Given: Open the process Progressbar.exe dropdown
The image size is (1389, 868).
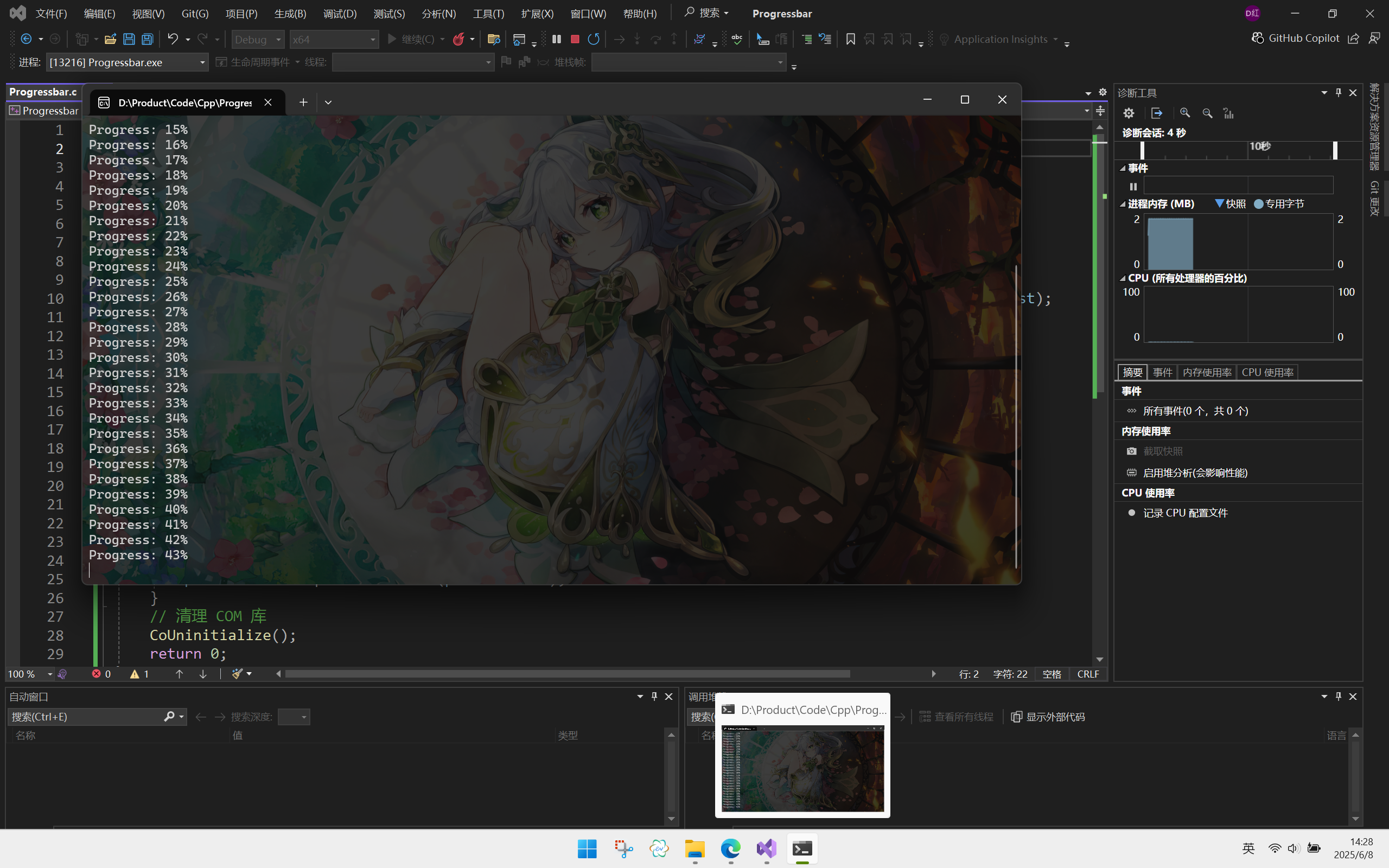Looking at the screenshot, I should [127, 62].
